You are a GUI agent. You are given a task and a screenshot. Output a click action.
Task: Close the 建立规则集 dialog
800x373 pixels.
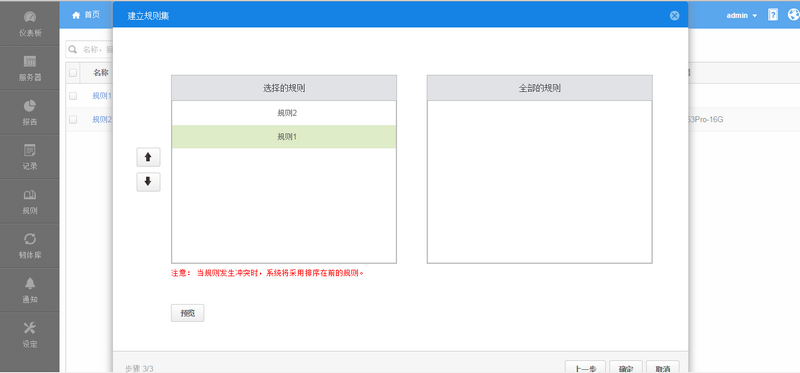point(674,15)
